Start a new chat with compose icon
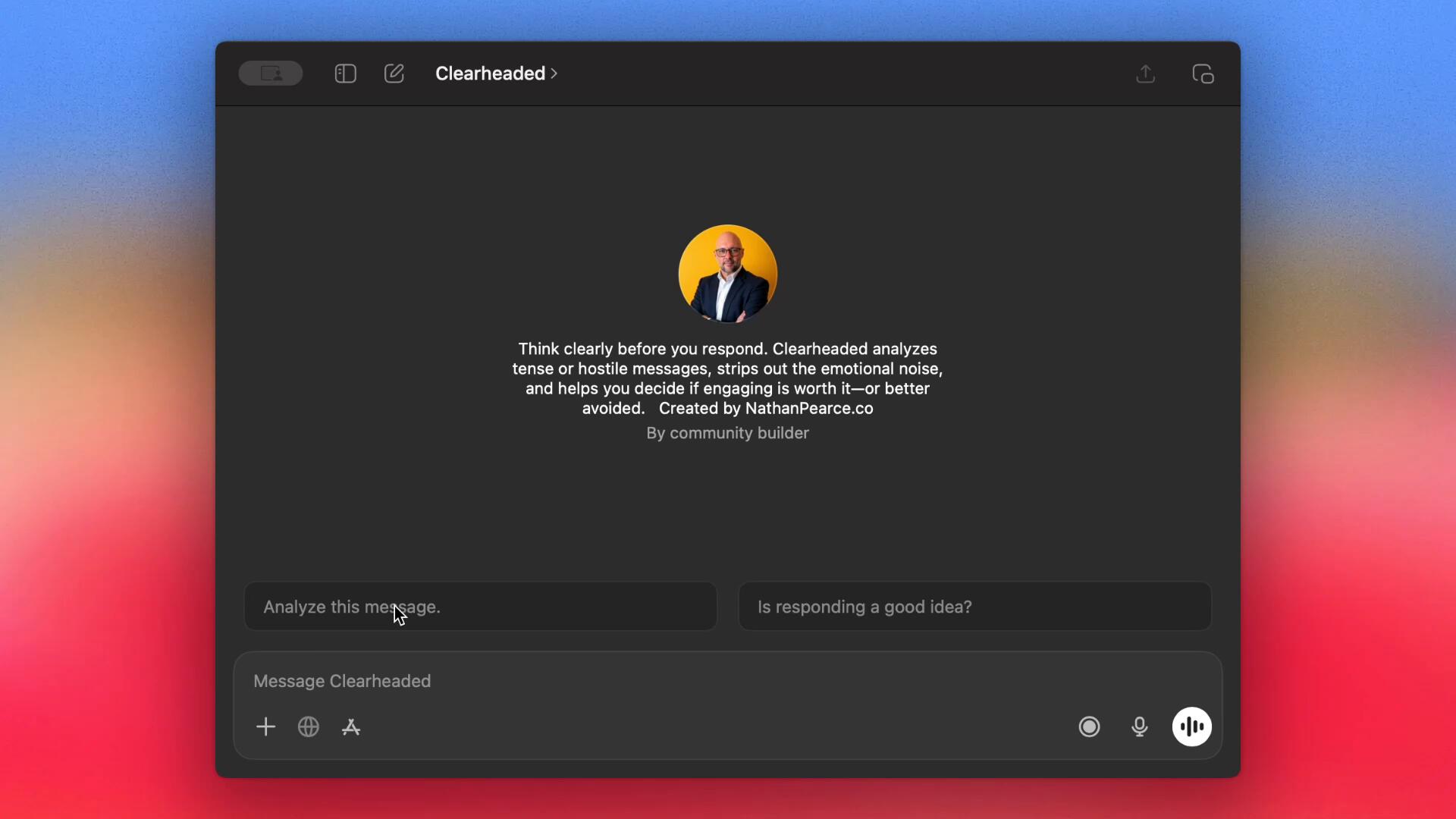 [x=394, y=74]
